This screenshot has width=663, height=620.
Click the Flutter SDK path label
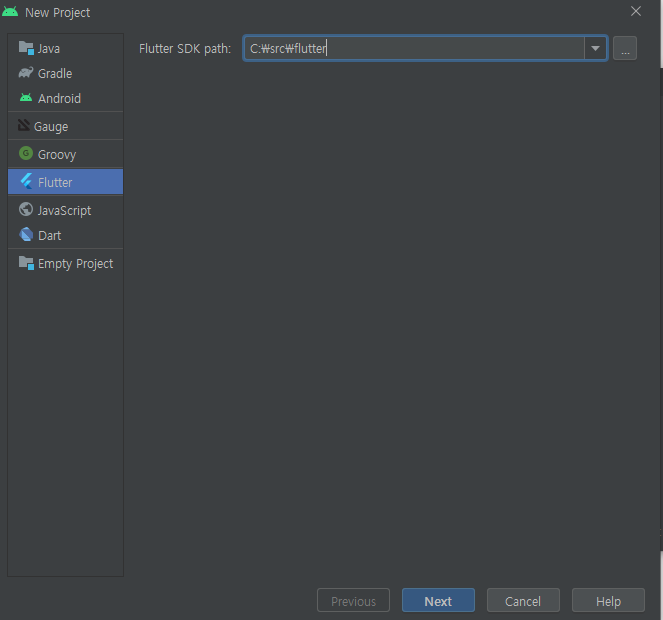tap(185, 49)
